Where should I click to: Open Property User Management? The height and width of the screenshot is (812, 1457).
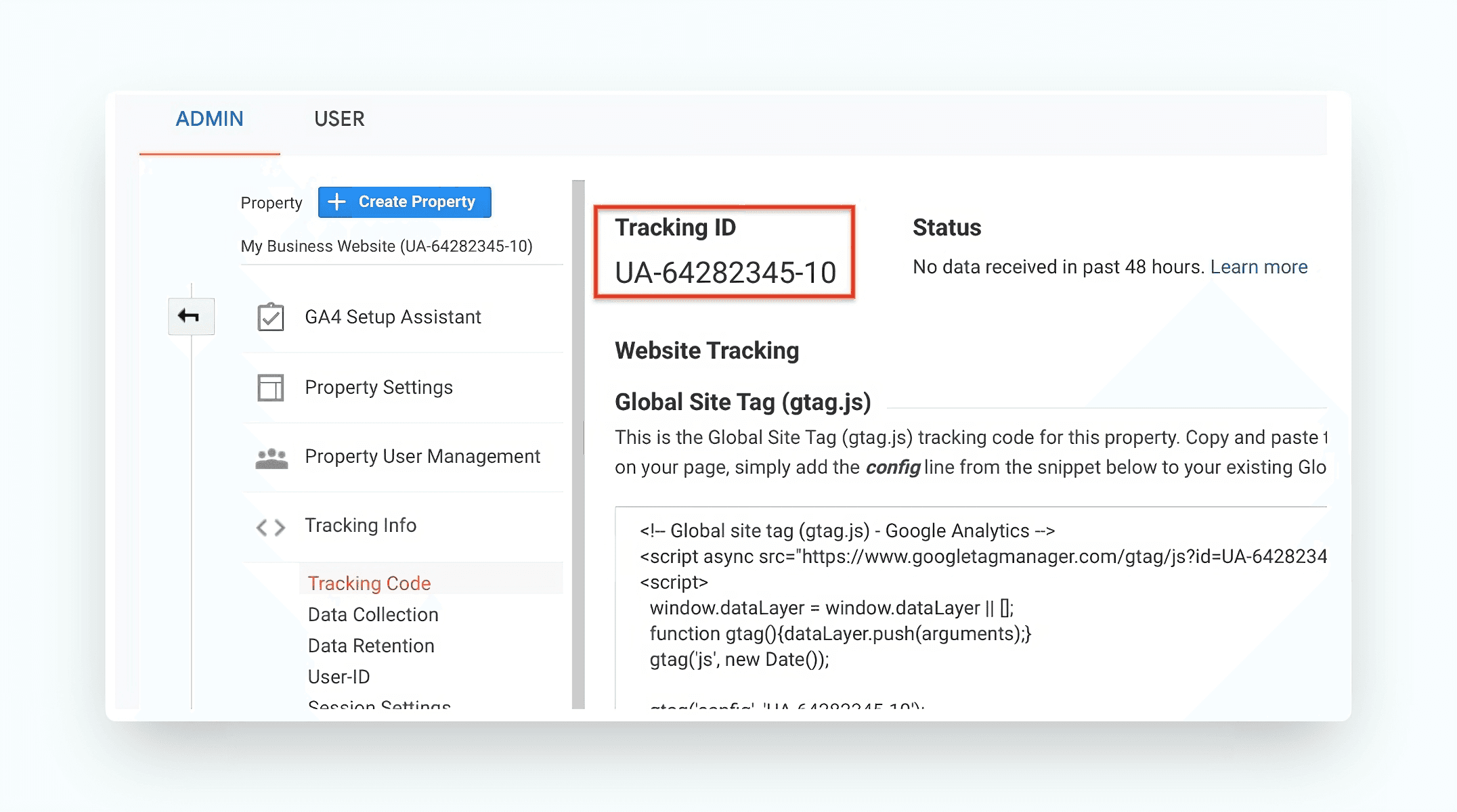point(422,457)
